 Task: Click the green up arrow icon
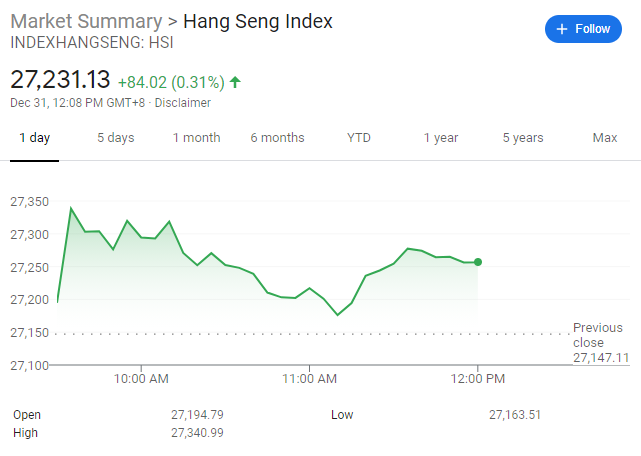pyautogui.click(x=235, y=82)
